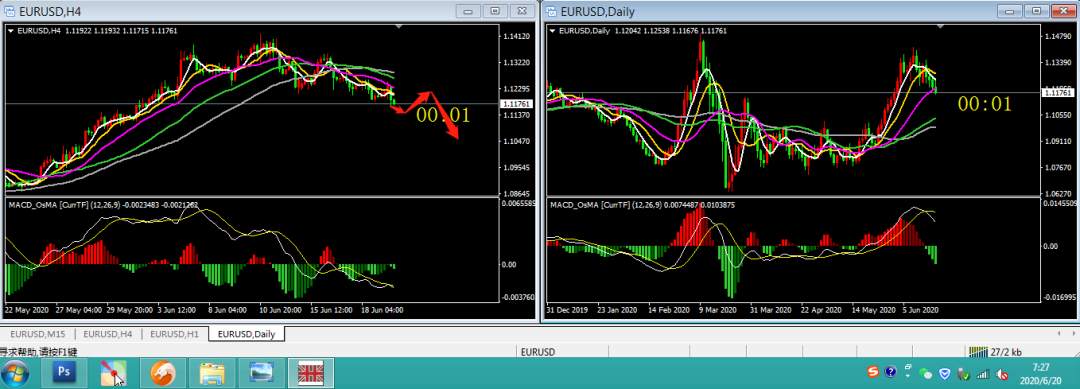Switch to the EURUSD,M15 chart tab

coord(37,334)
